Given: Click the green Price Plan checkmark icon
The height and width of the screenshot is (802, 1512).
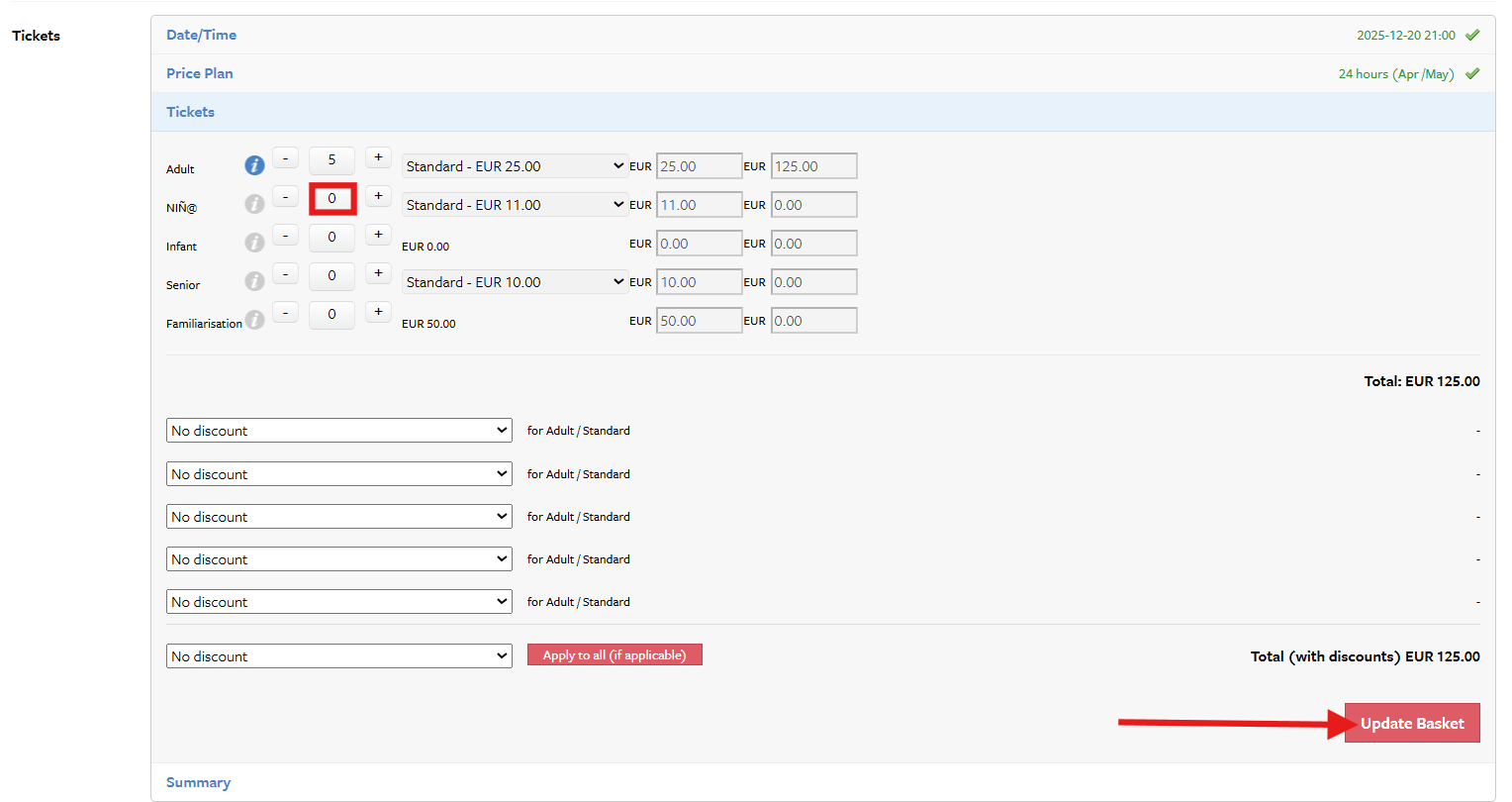Looking at the screenshot, I should tap(1472, 73).
